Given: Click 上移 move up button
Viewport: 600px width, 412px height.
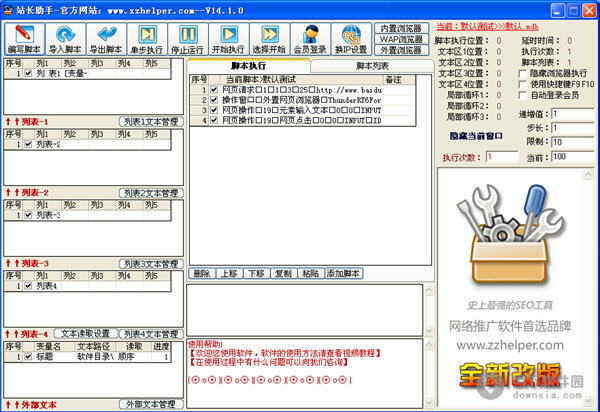Looking at the screenshot, I should coord(229,274).
